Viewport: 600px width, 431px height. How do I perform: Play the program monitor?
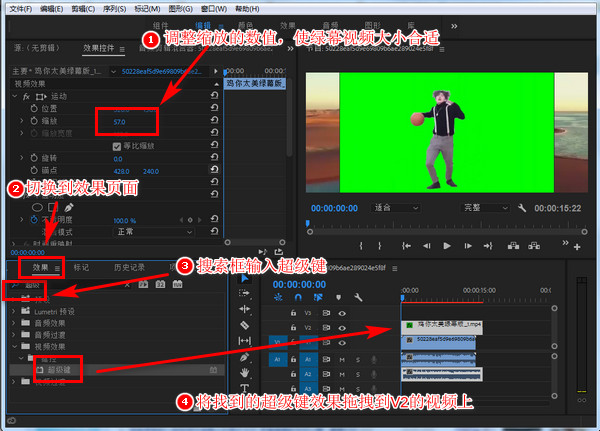[447, 246]
